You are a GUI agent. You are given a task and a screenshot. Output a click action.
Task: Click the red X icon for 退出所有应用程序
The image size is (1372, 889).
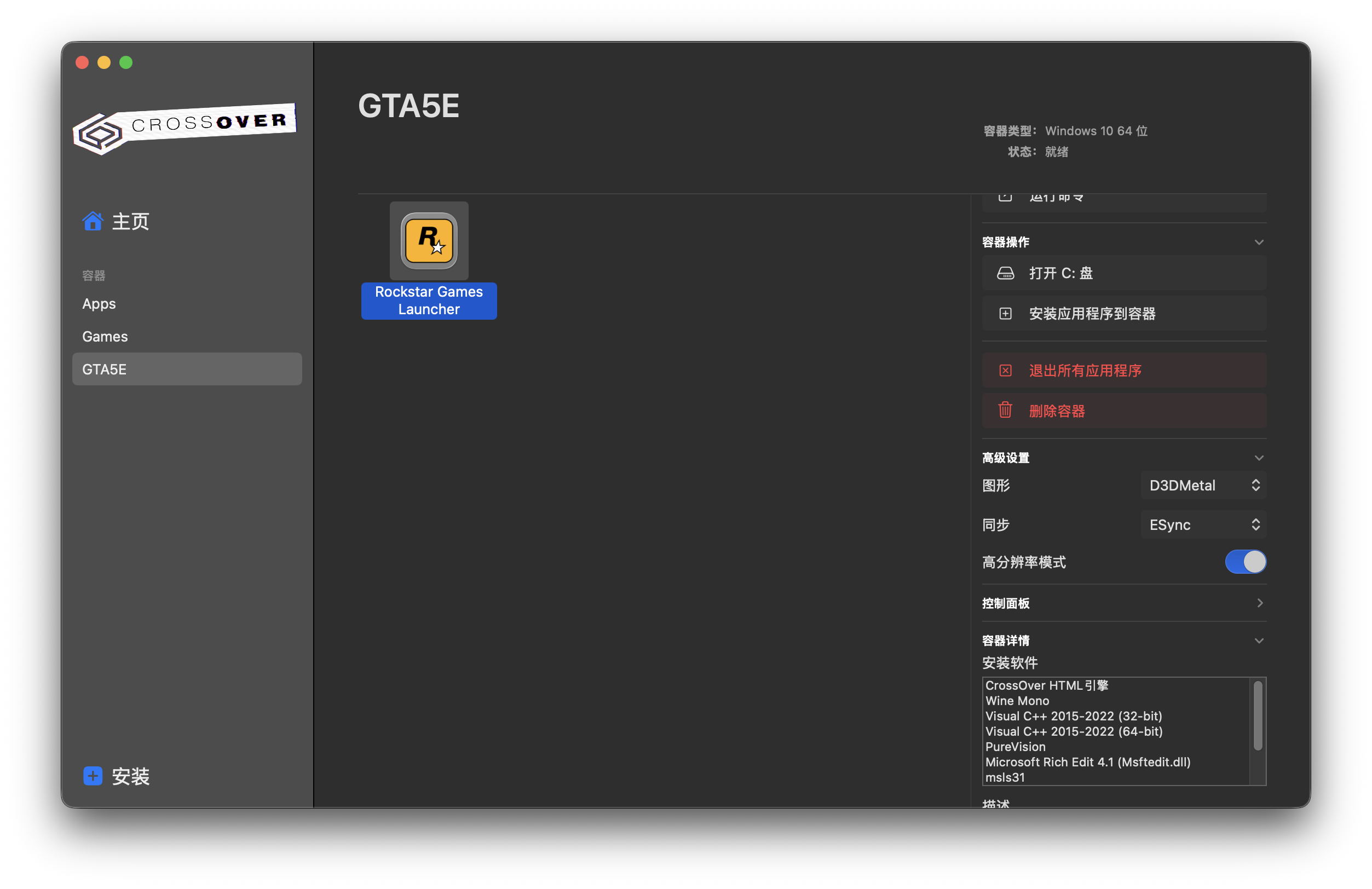(1005, 370)
